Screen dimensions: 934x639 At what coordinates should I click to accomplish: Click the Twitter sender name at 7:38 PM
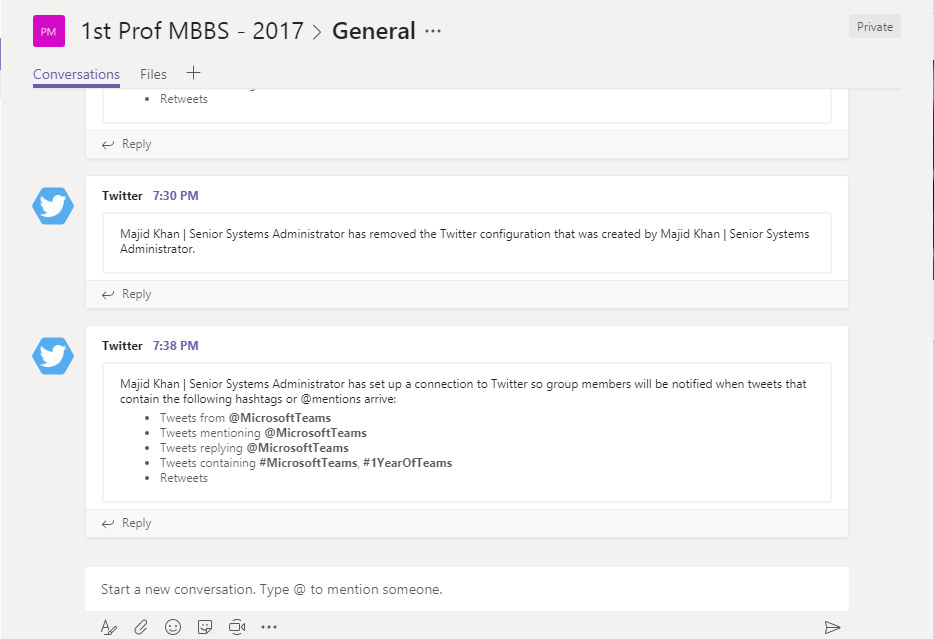point(122,345)
